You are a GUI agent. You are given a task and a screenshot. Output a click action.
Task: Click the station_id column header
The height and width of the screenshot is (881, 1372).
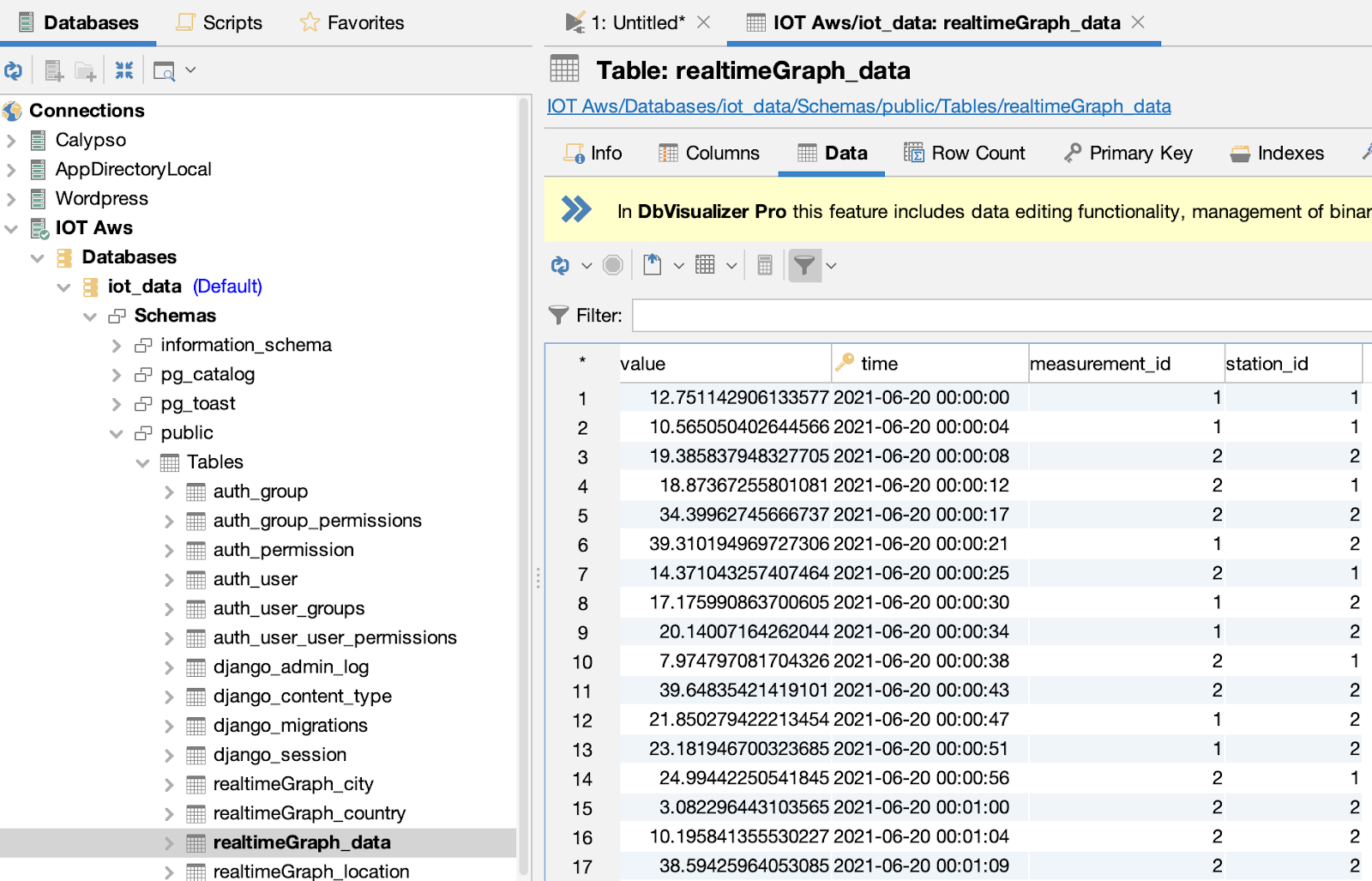tap(1293, 364)
